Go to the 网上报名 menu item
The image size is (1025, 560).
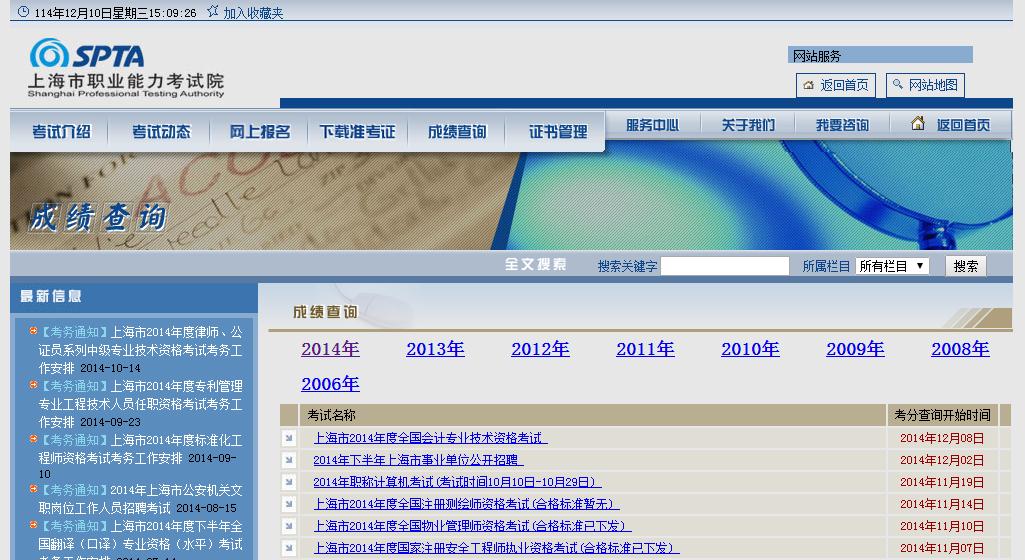tap(259, 132)
